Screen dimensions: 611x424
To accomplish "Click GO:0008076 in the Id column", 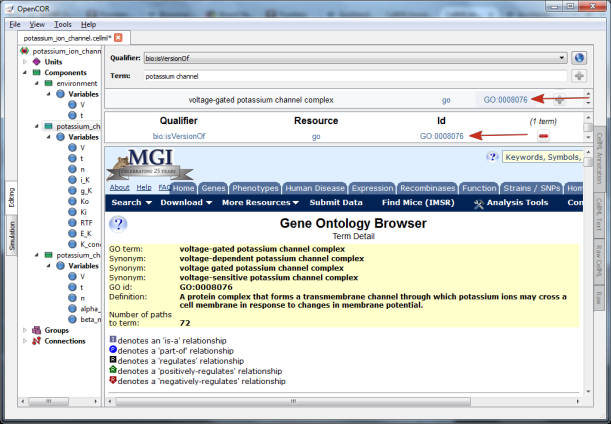I will [441, 136].
